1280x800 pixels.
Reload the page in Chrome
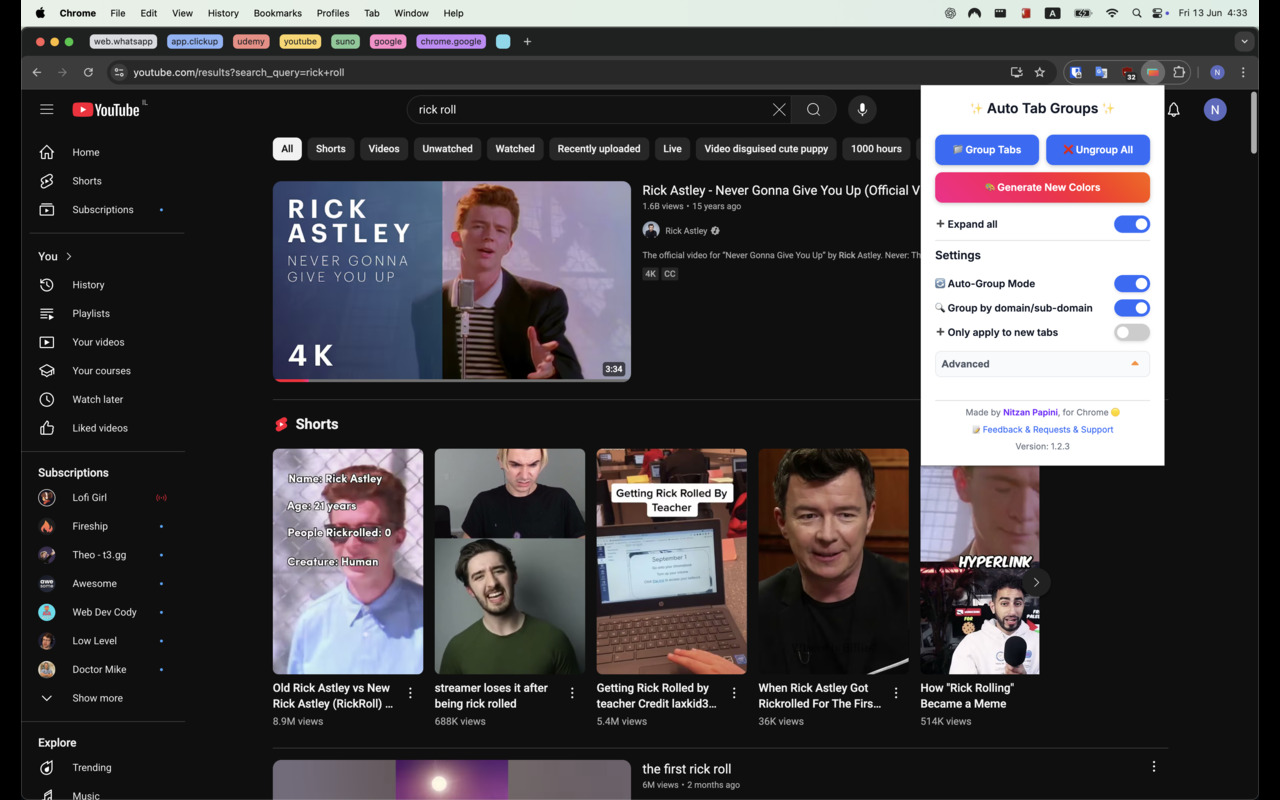pos(88,72)
